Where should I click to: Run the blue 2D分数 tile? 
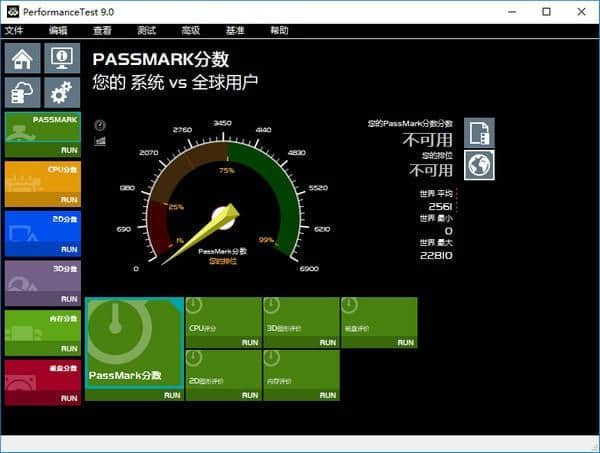[x=43, y=234]
